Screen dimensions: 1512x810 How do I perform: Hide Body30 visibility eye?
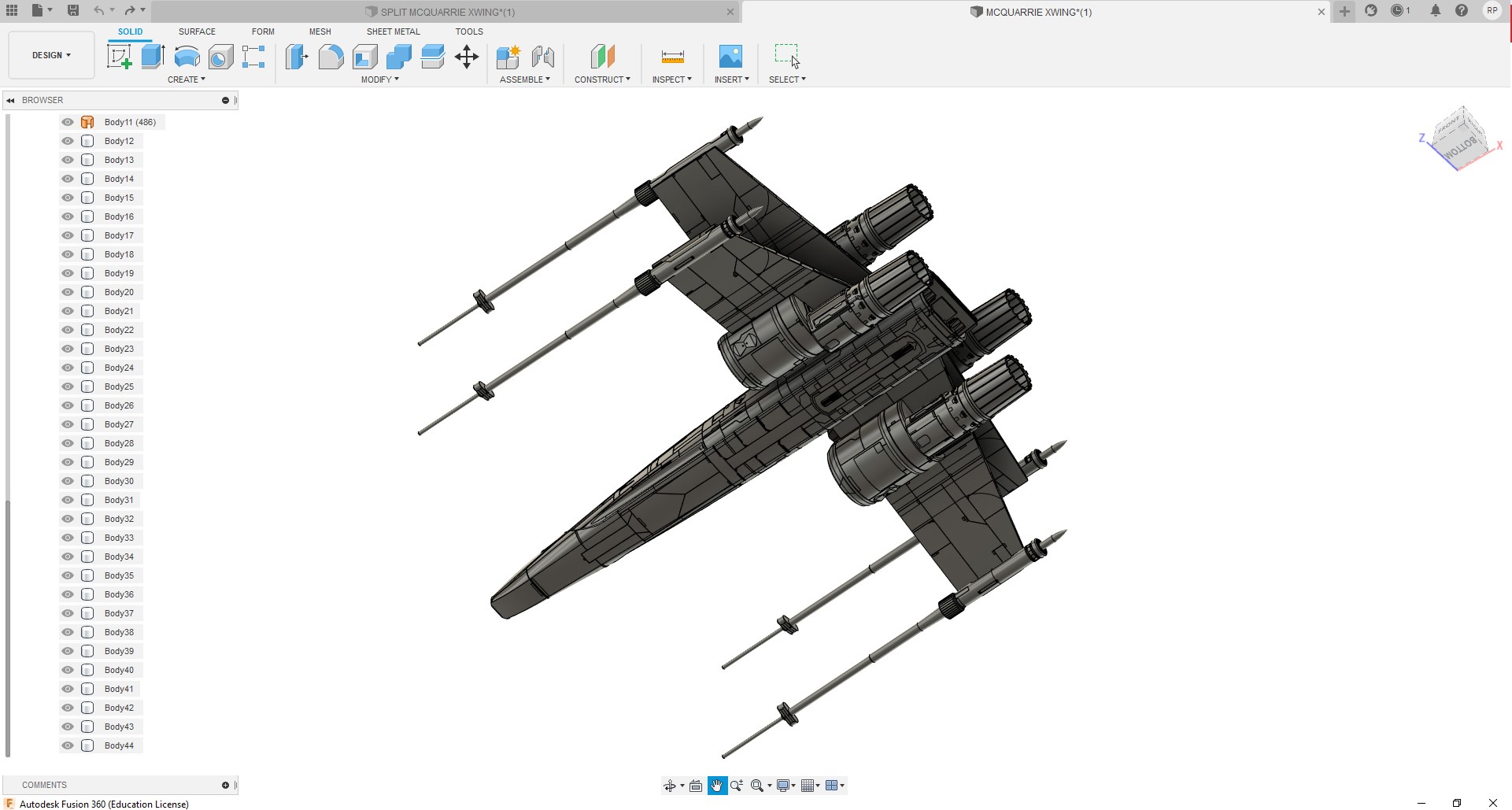tap(68, 481)
